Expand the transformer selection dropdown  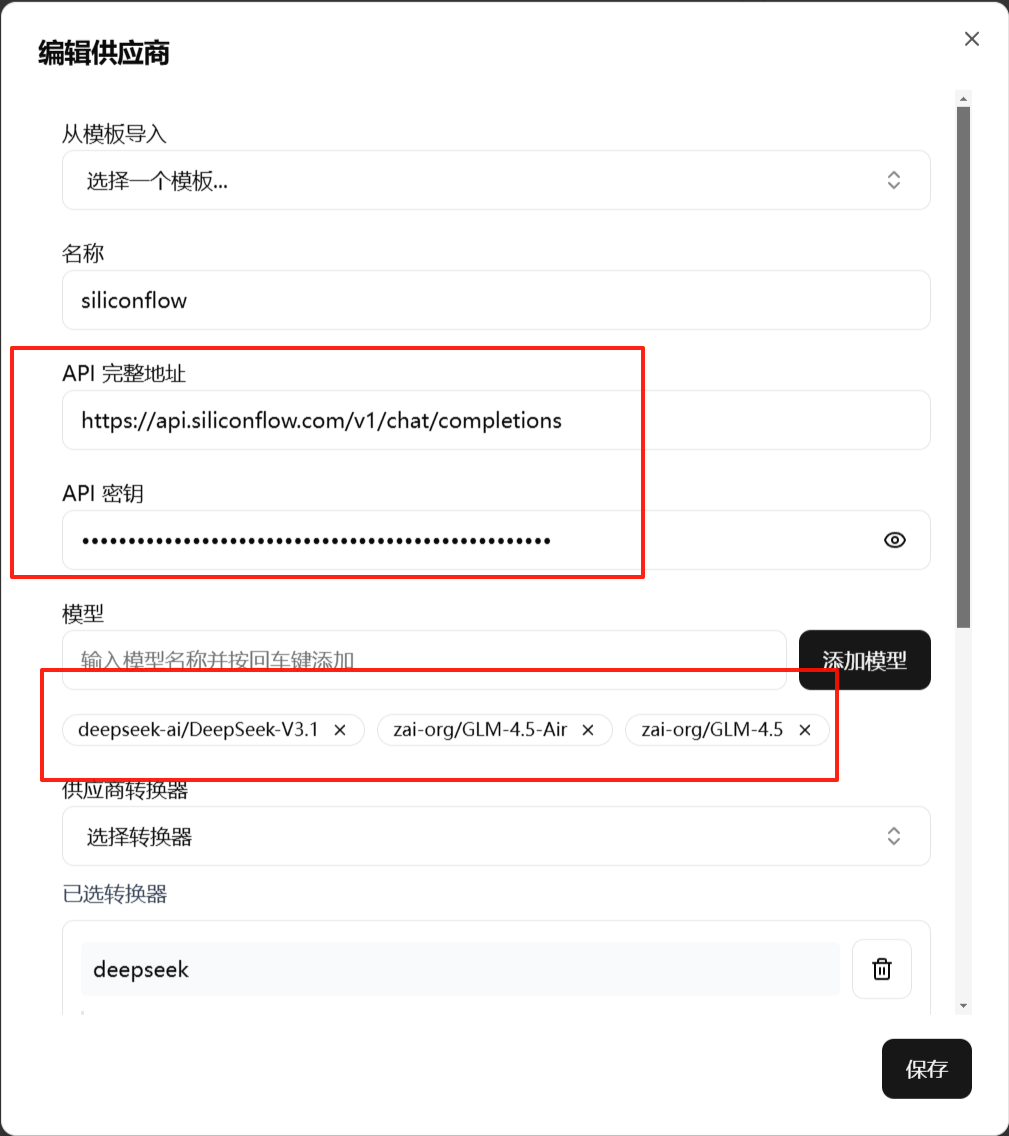496,836
